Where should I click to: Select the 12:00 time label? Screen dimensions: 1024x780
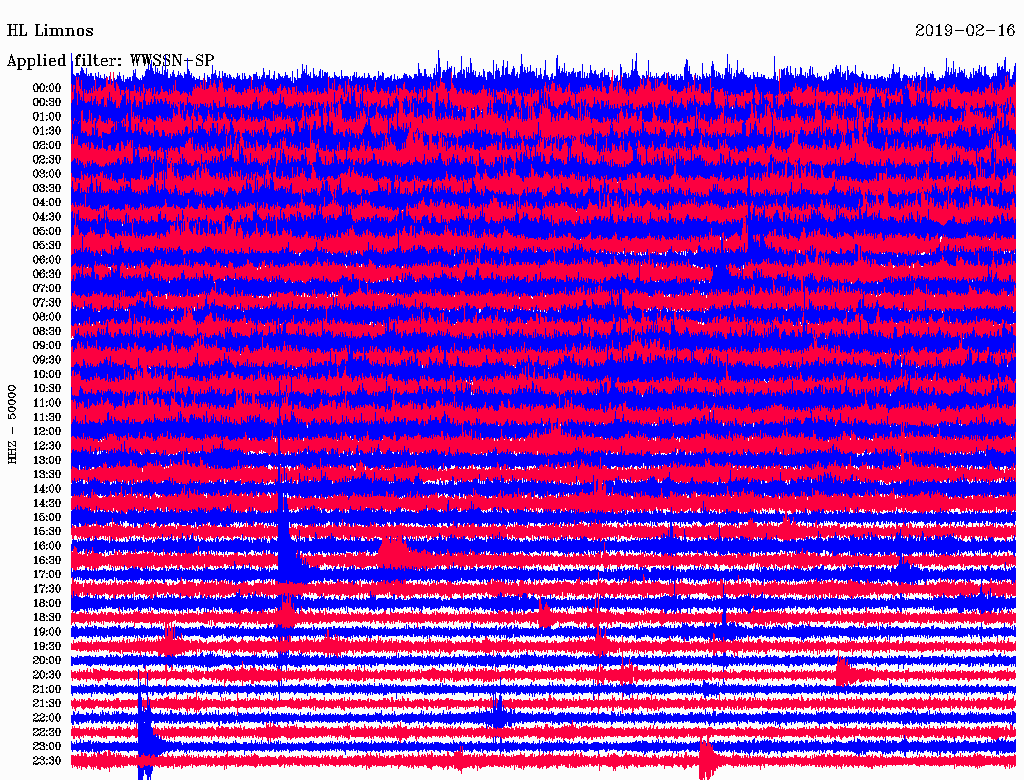point(46,432)
